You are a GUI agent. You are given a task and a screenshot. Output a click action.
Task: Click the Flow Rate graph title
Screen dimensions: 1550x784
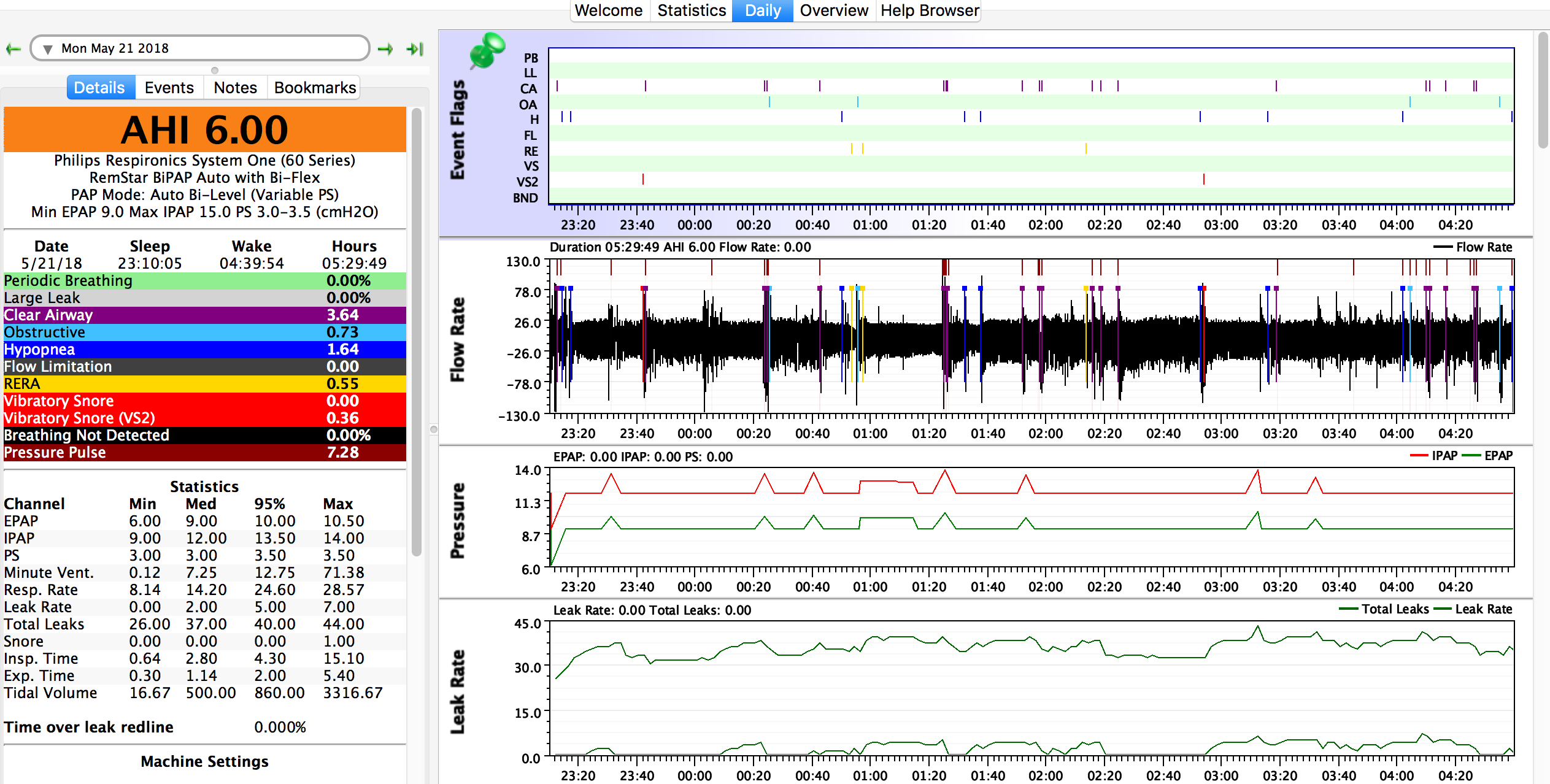pos(457,339)
